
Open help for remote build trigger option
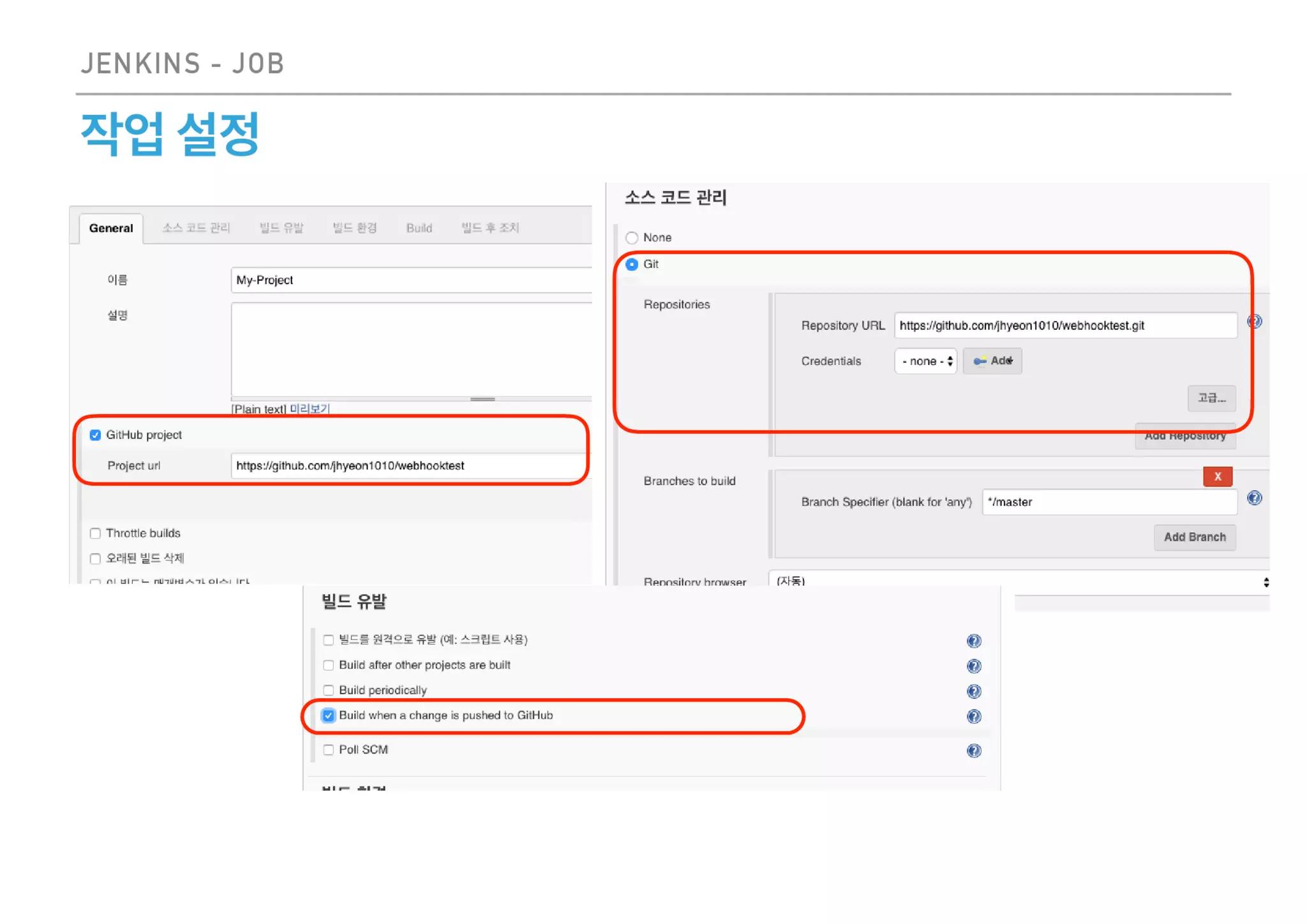974,641
